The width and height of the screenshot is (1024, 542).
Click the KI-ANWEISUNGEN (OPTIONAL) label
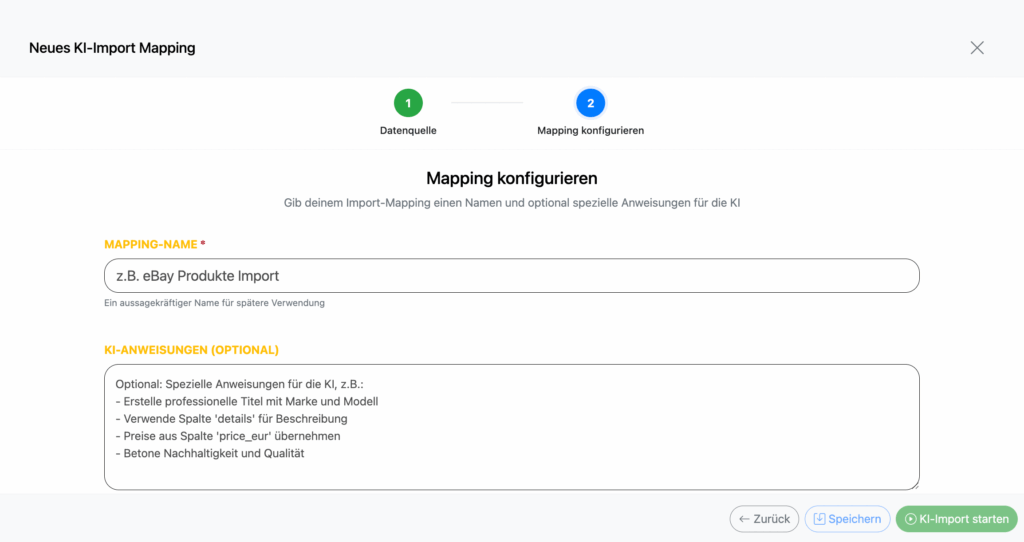191,350
